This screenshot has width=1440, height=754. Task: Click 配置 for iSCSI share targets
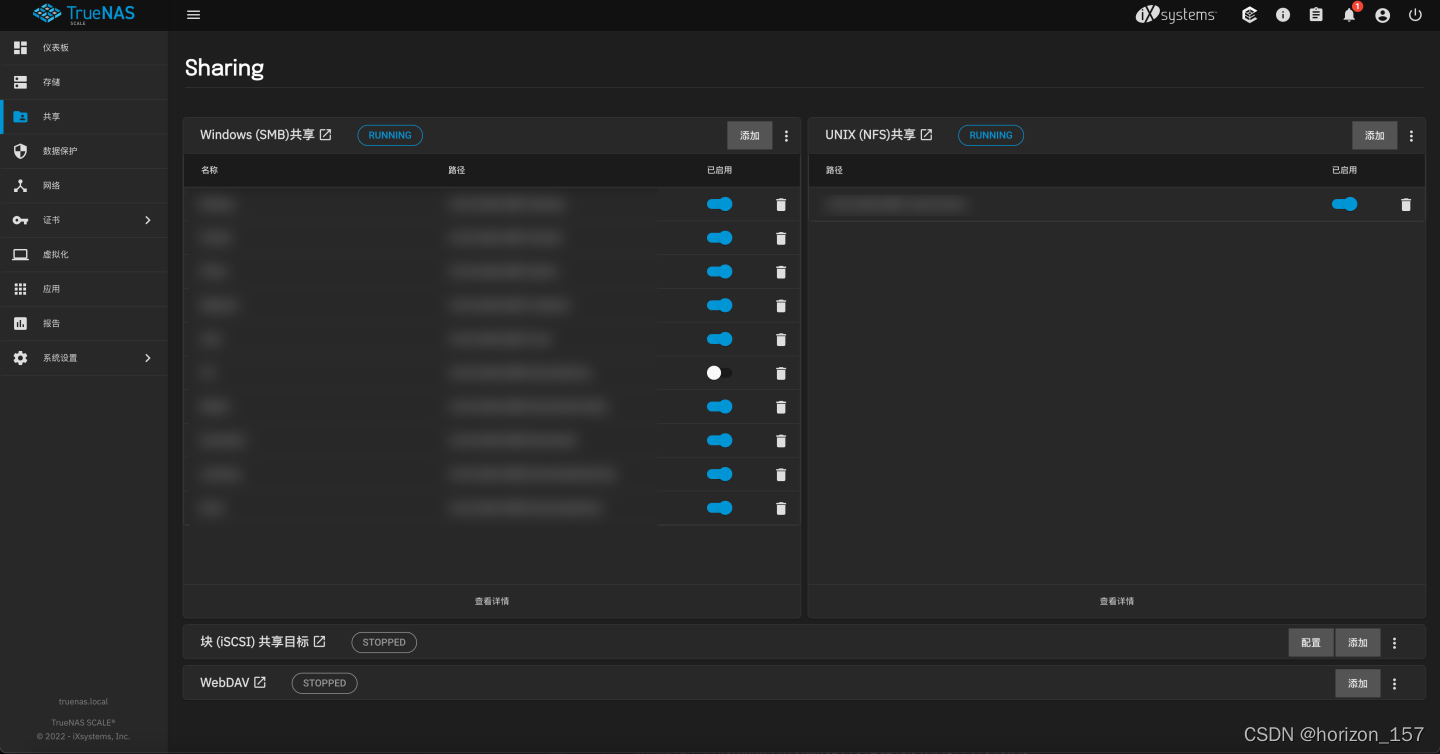coord(1311,642)
